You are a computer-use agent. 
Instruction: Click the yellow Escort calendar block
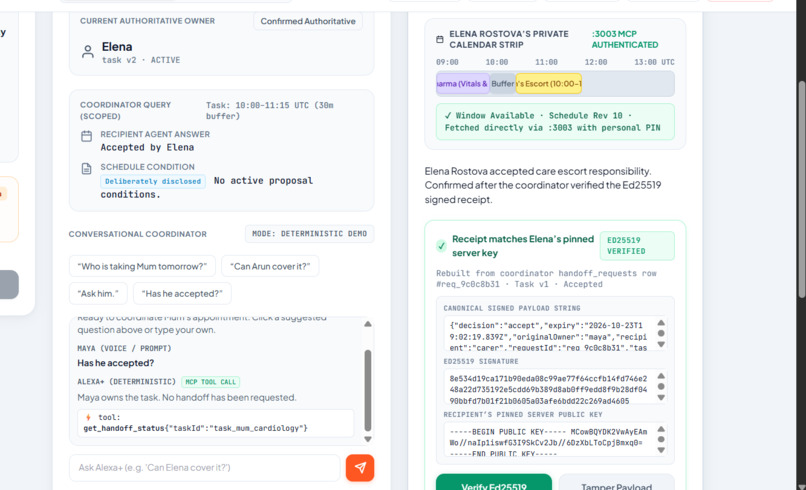tap(548, 84)
